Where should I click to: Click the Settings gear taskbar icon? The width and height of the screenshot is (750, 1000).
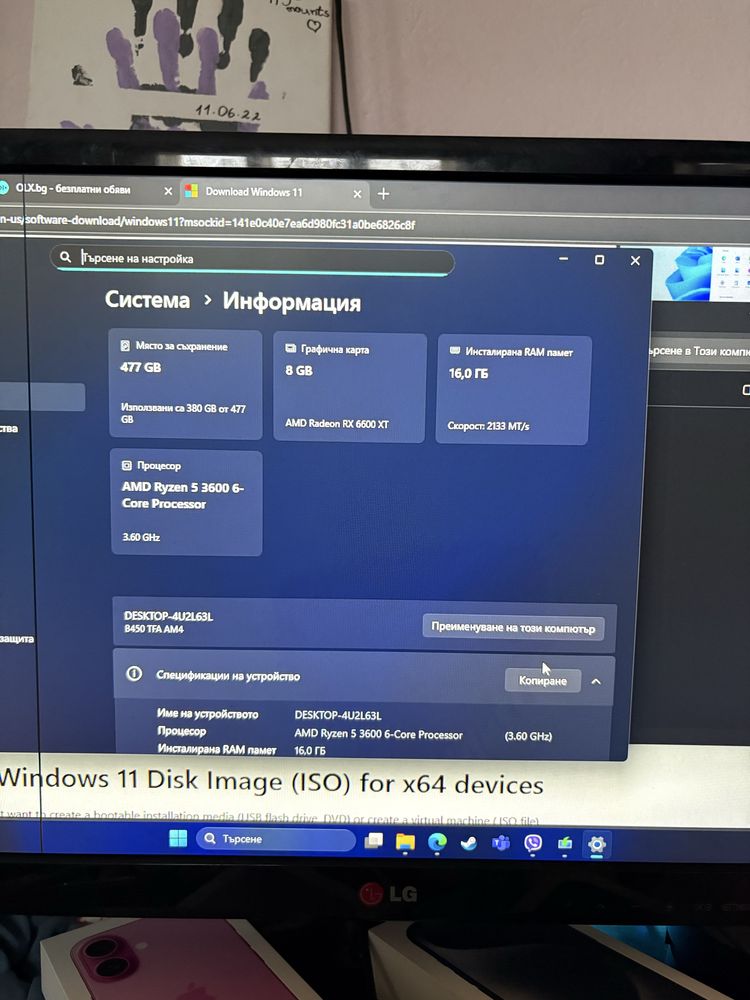[x=597, y=845]
